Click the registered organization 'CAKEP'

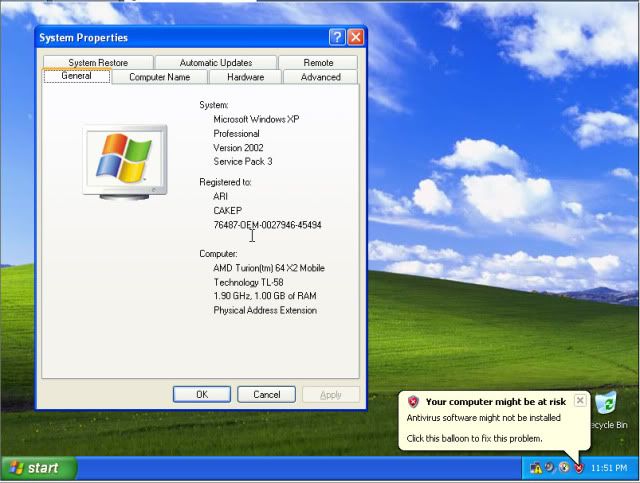[x=228, y=211]
